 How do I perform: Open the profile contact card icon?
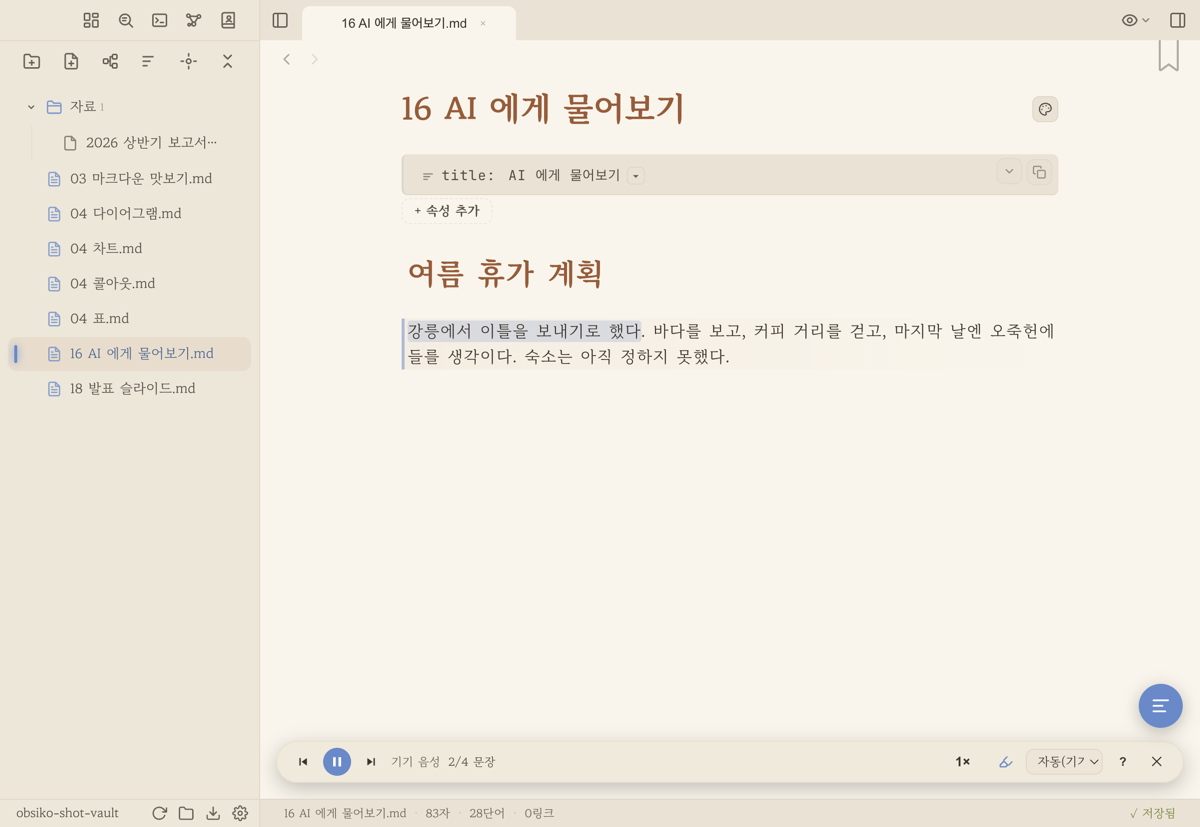pyautogui.click(x=228, y=20)
